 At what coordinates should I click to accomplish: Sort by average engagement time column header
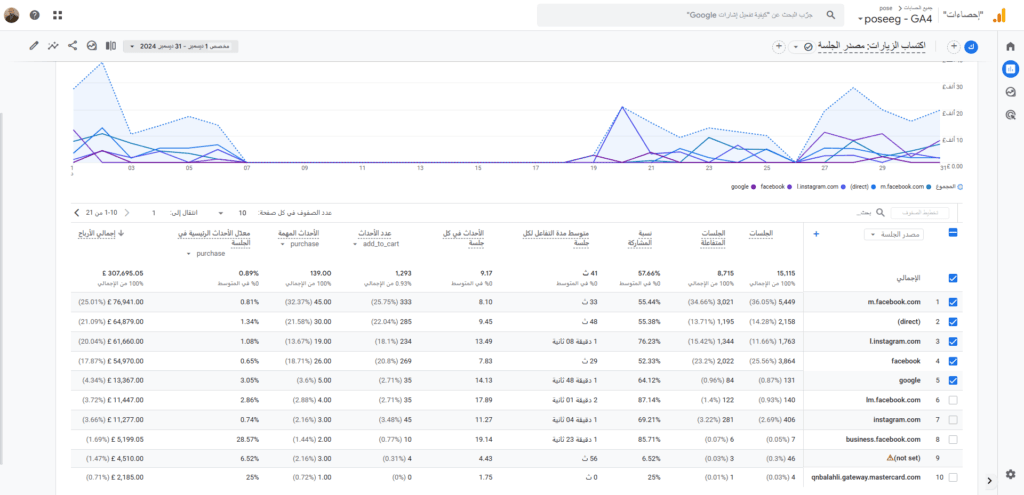coord(556,238)
